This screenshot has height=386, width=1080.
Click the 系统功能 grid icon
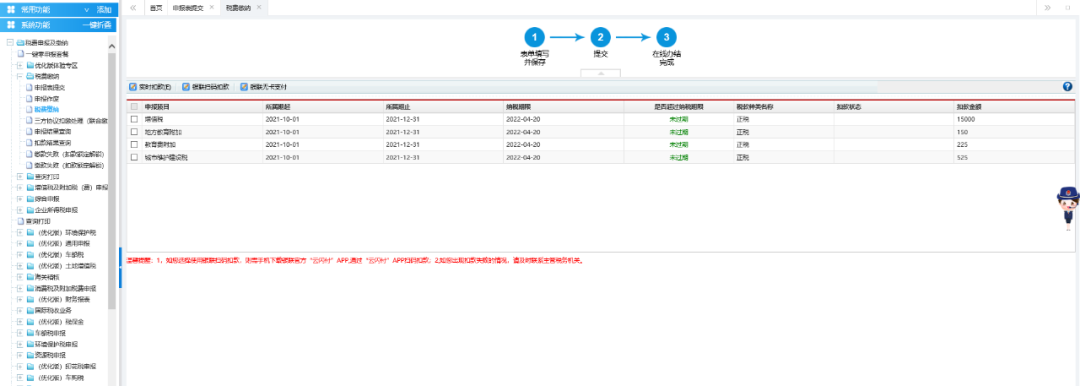[x=11, y=25]
